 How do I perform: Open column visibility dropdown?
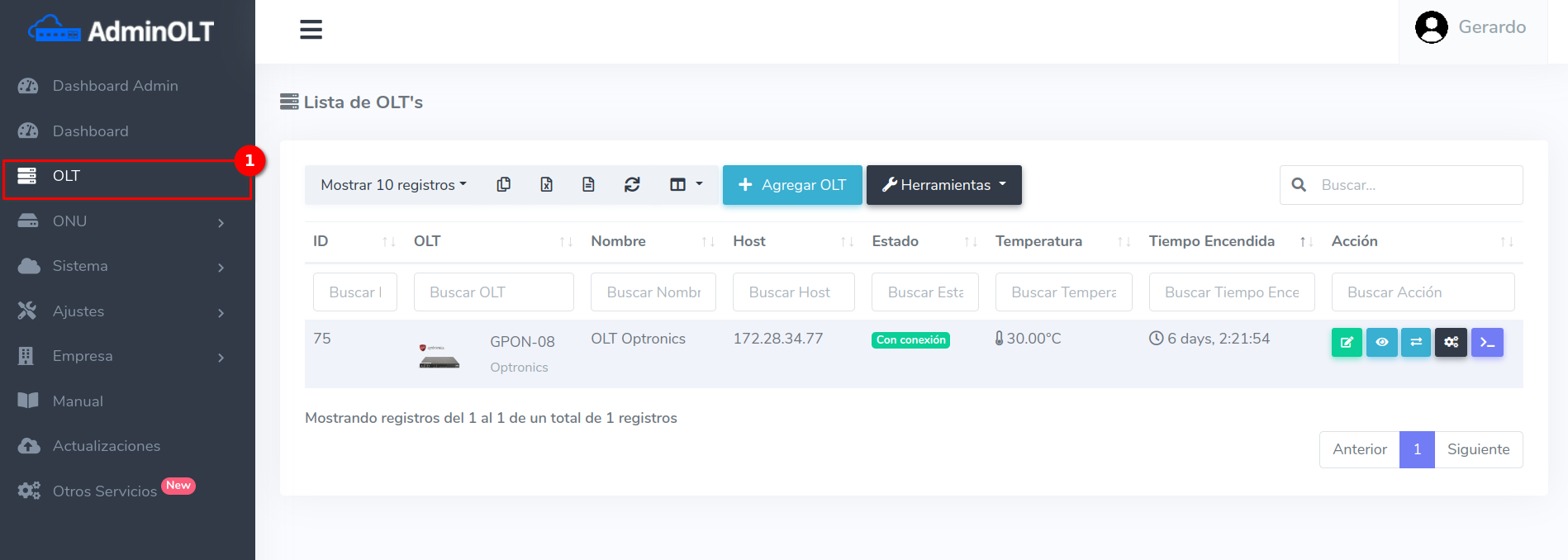[x=686, y=185]
